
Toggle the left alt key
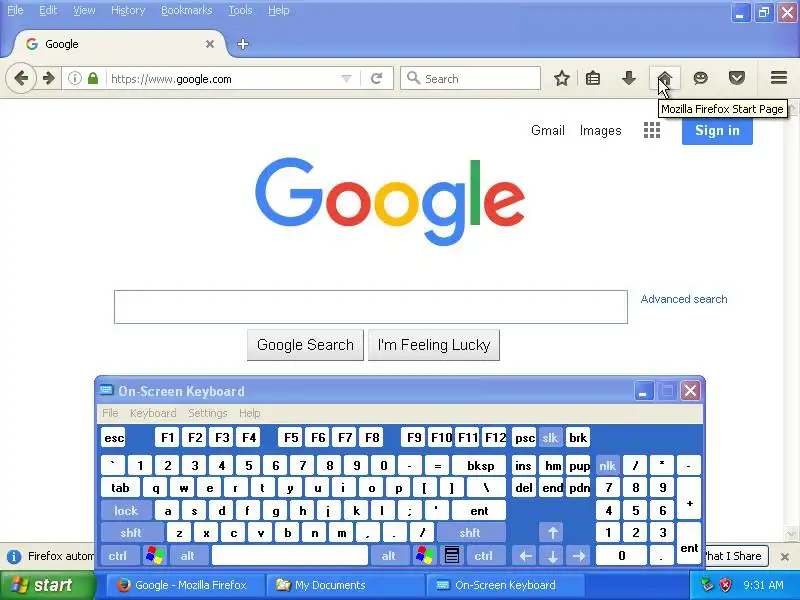pyautogui.click(x=188, y=556)
